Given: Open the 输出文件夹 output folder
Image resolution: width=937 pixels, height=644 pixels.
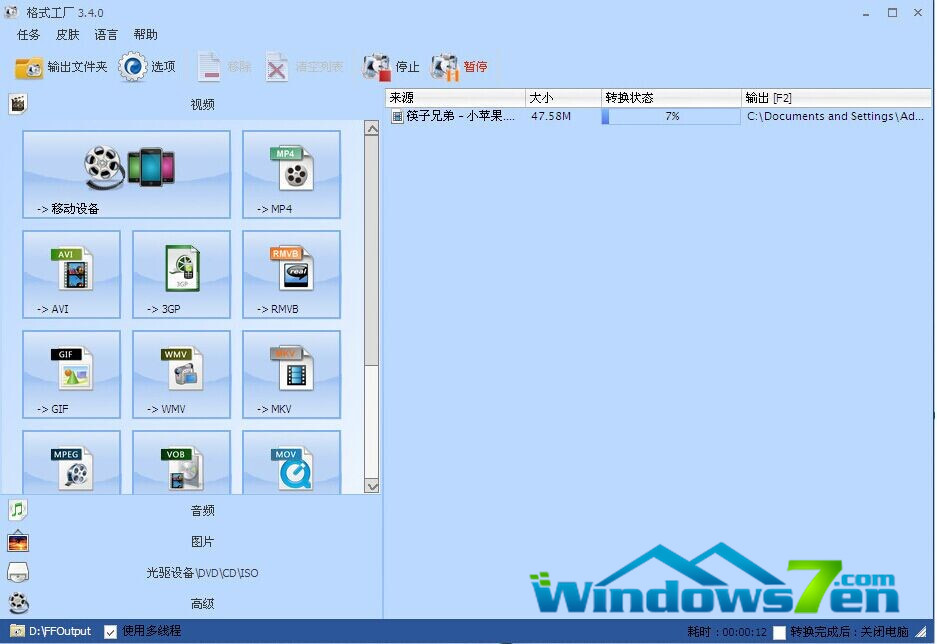Looking at the screenshot, I should point(61,67).
